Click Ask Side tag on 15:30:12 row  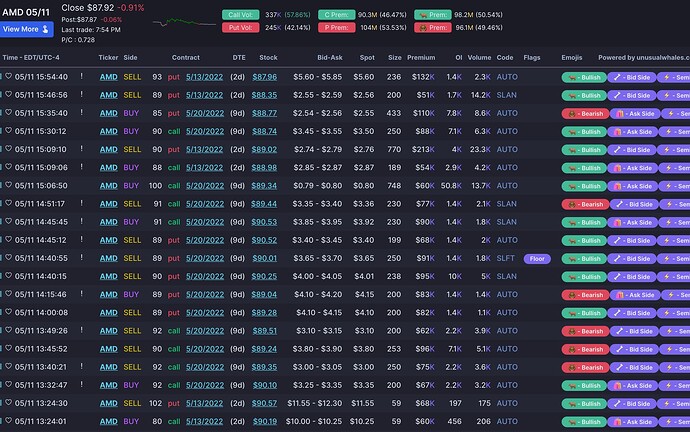pyautogui.click(x=633, y=132)
